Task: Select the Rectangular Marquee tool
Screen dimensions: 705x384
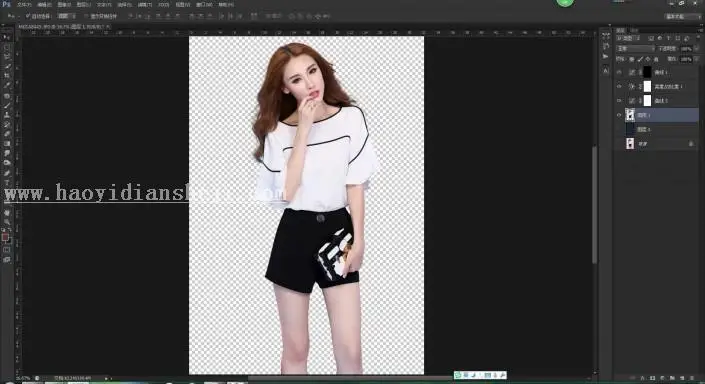Action: click(7, 47)
